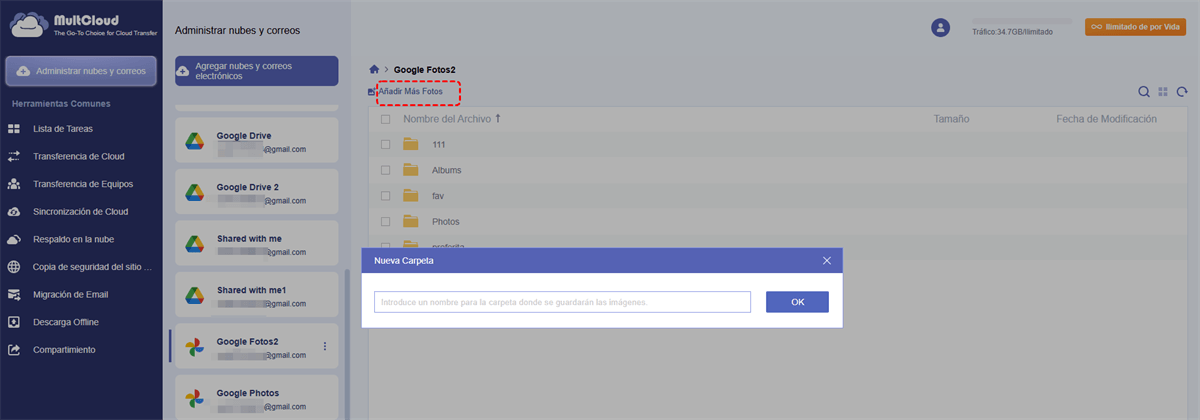Click OK in Nueva Carpeta dialog
Image resolution: width=1200 pixels, height=420 pixels.
click(797, 302)
